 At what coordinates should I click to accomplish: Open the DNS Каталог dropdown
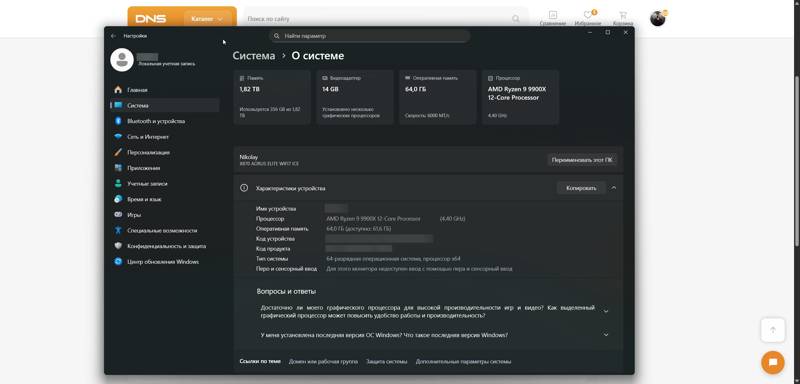[x=207, y=19]
